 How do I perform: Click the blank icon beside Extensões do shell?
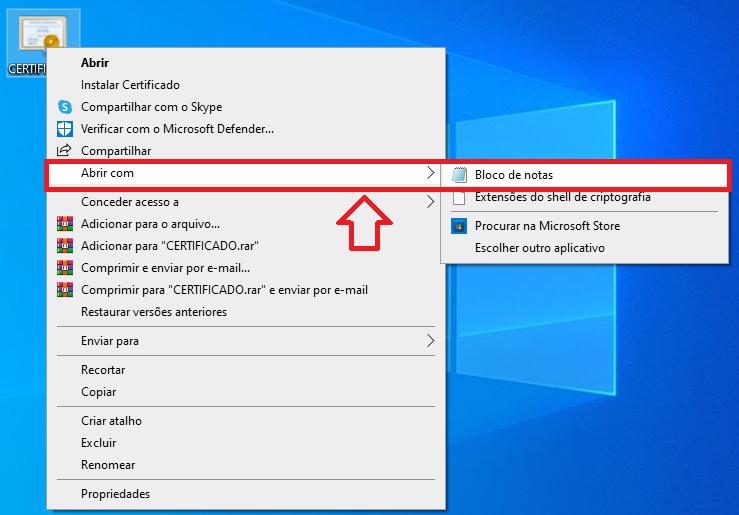[x=459, y=198]
